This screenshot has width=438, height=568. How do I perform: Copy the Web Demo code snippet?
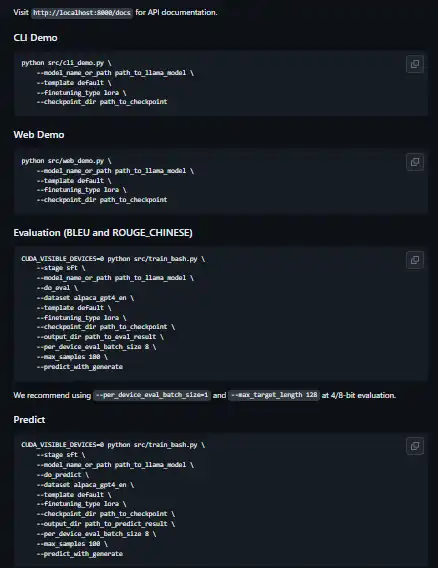point(415,162)
